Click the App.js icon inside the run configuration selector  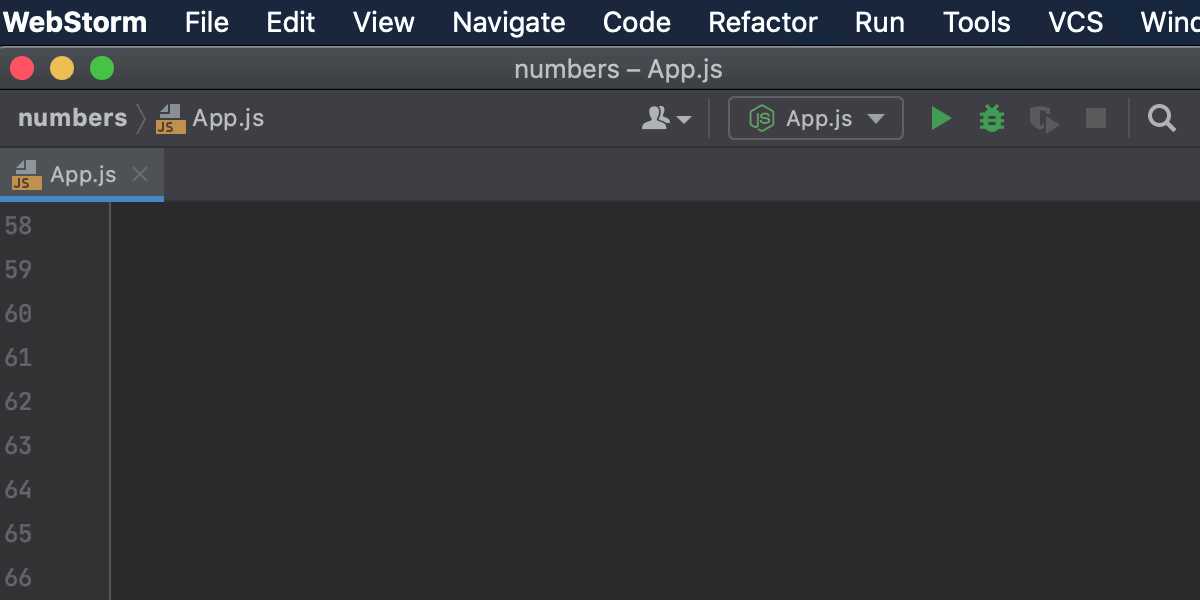click(761, 118)
